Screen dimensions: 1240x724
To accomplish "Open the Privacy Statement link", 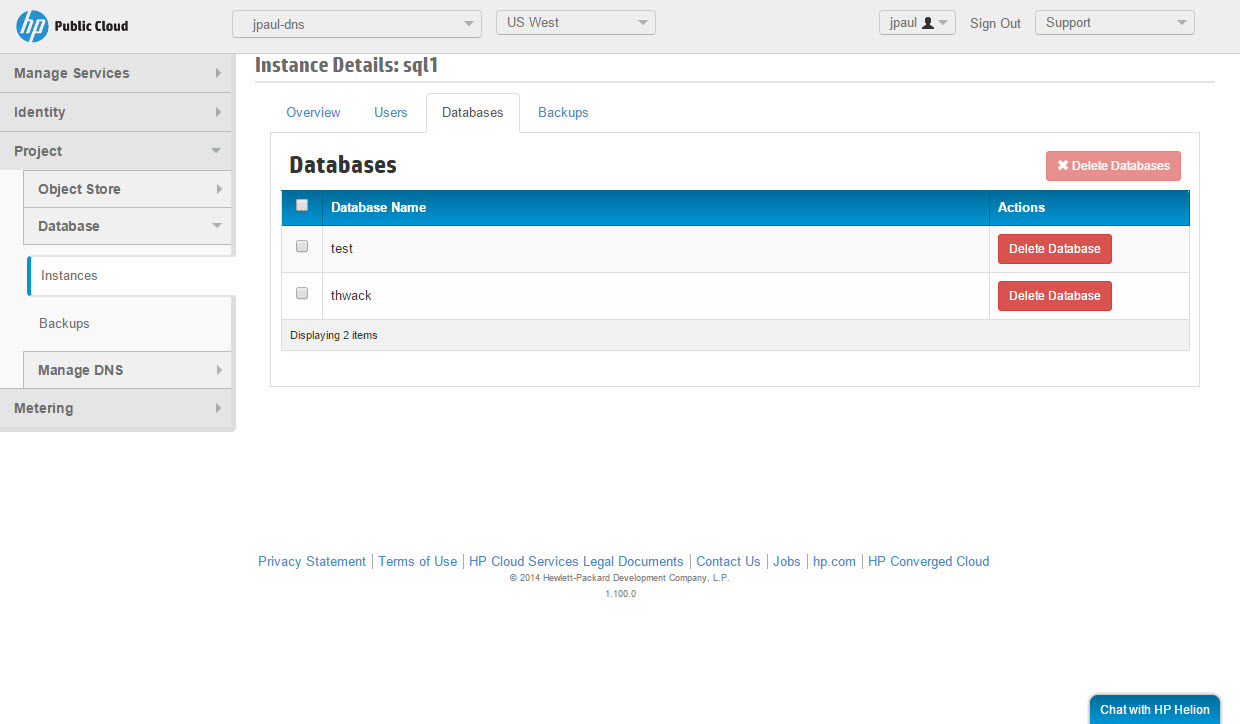I will (312, 562).
